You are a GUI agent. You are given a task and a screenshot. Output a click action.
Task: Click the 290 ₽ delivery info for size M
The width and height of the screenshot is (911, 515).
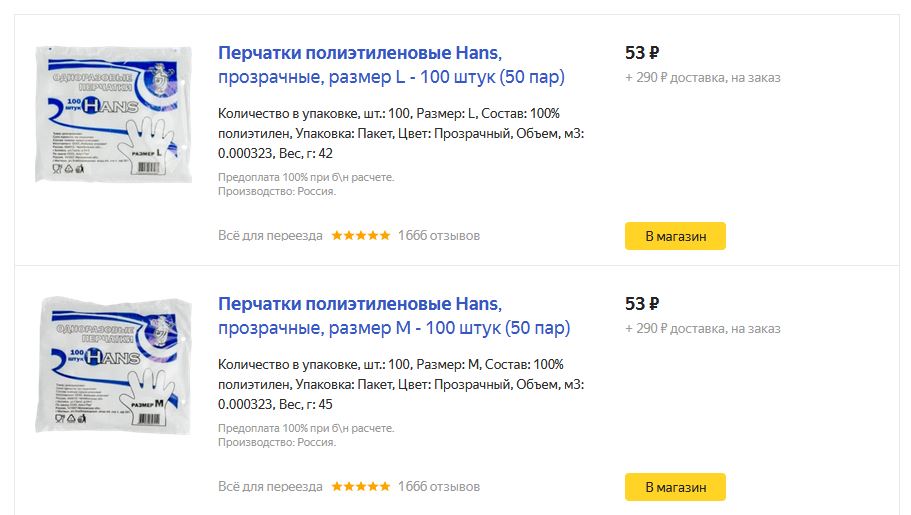point(702,329)
